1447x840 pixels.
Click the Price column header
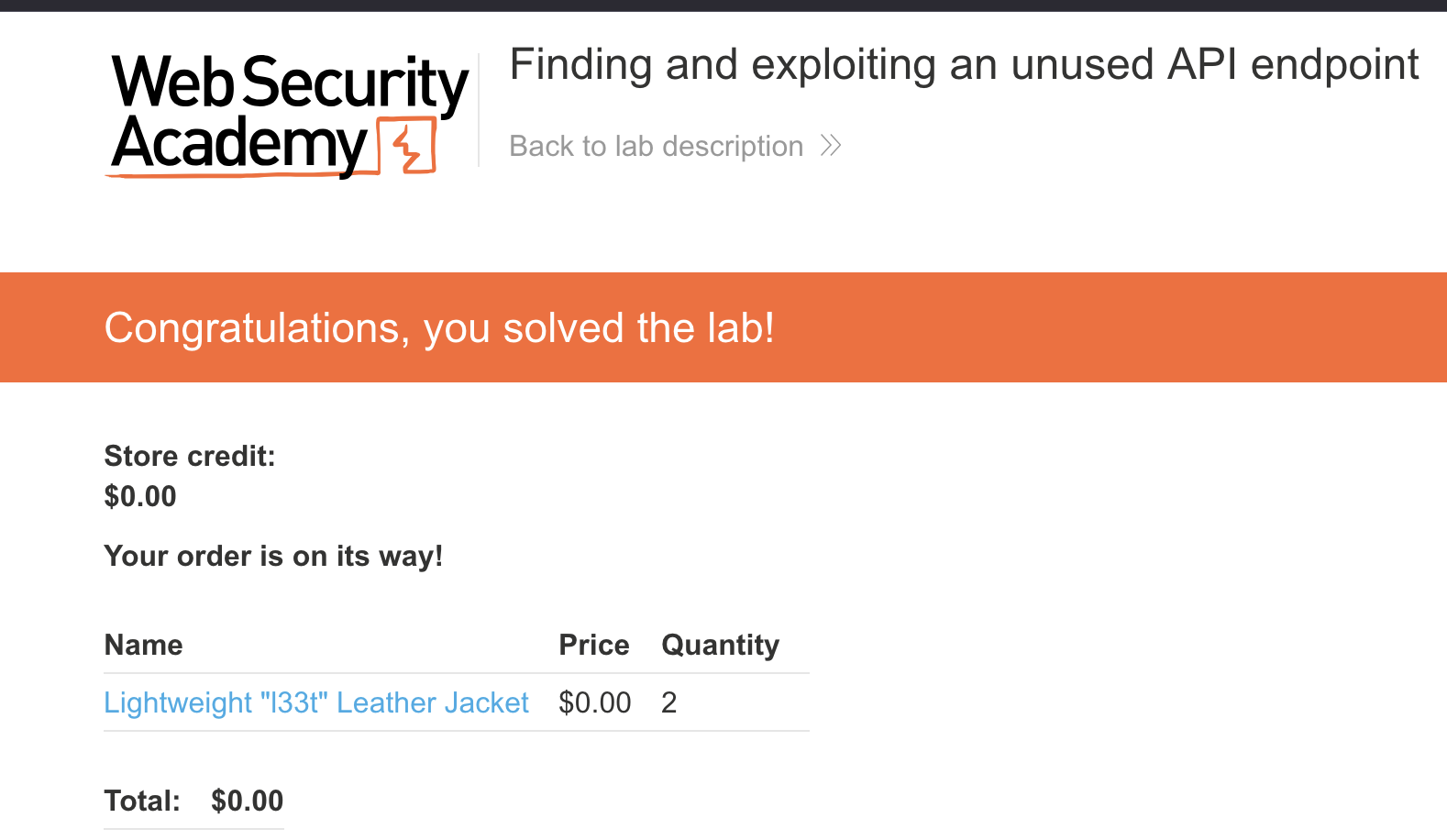coord(594,645)
